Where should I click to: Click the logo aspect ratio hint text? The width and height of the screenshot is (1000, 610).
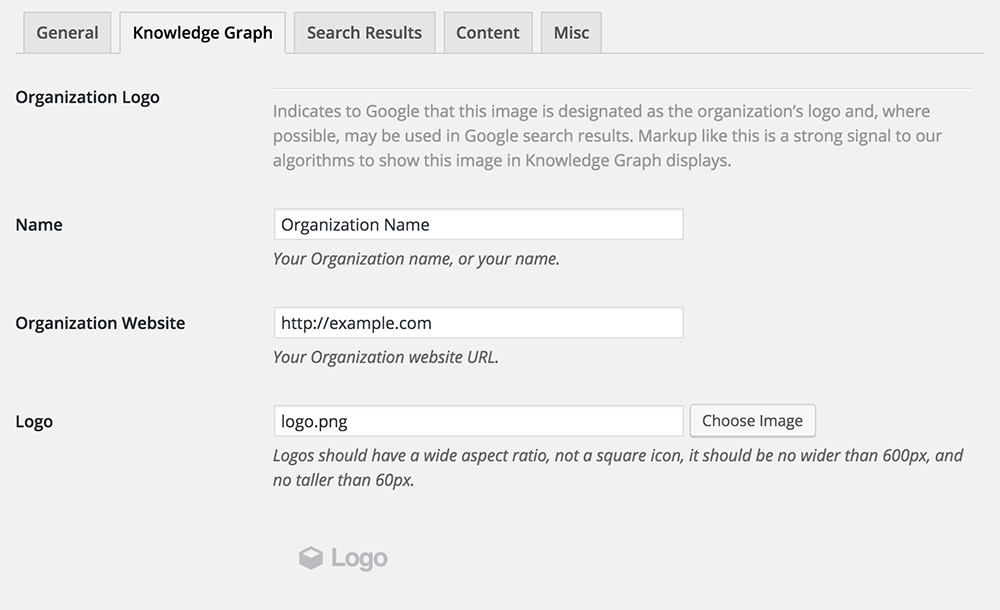tap(617, 467)
